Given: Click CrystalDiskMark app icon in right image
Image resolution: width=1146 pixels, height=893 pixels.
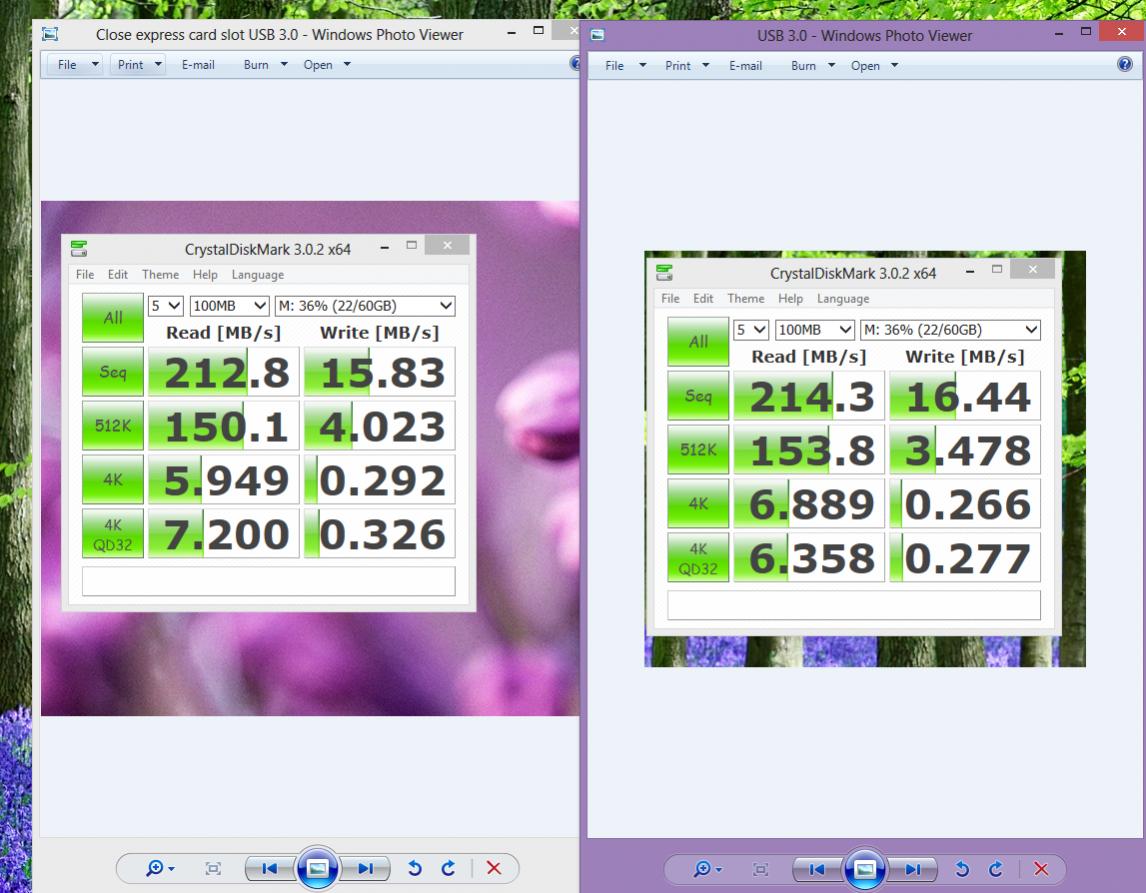Looking at the screenshot, I should 664,273.
